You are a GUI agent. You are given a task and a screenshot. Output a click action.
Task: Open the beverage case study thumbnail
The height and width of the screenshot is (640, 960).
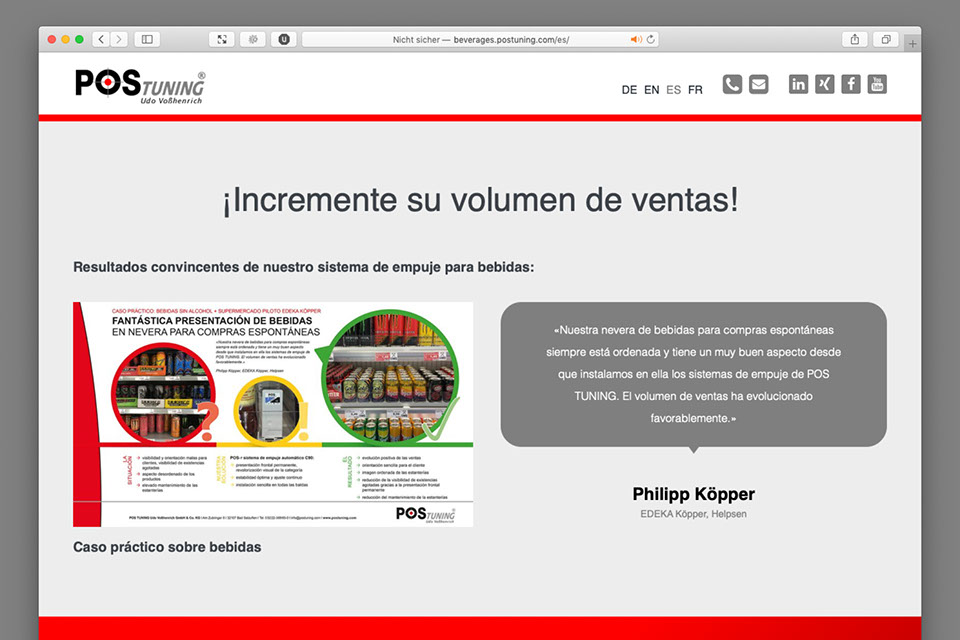273,414
